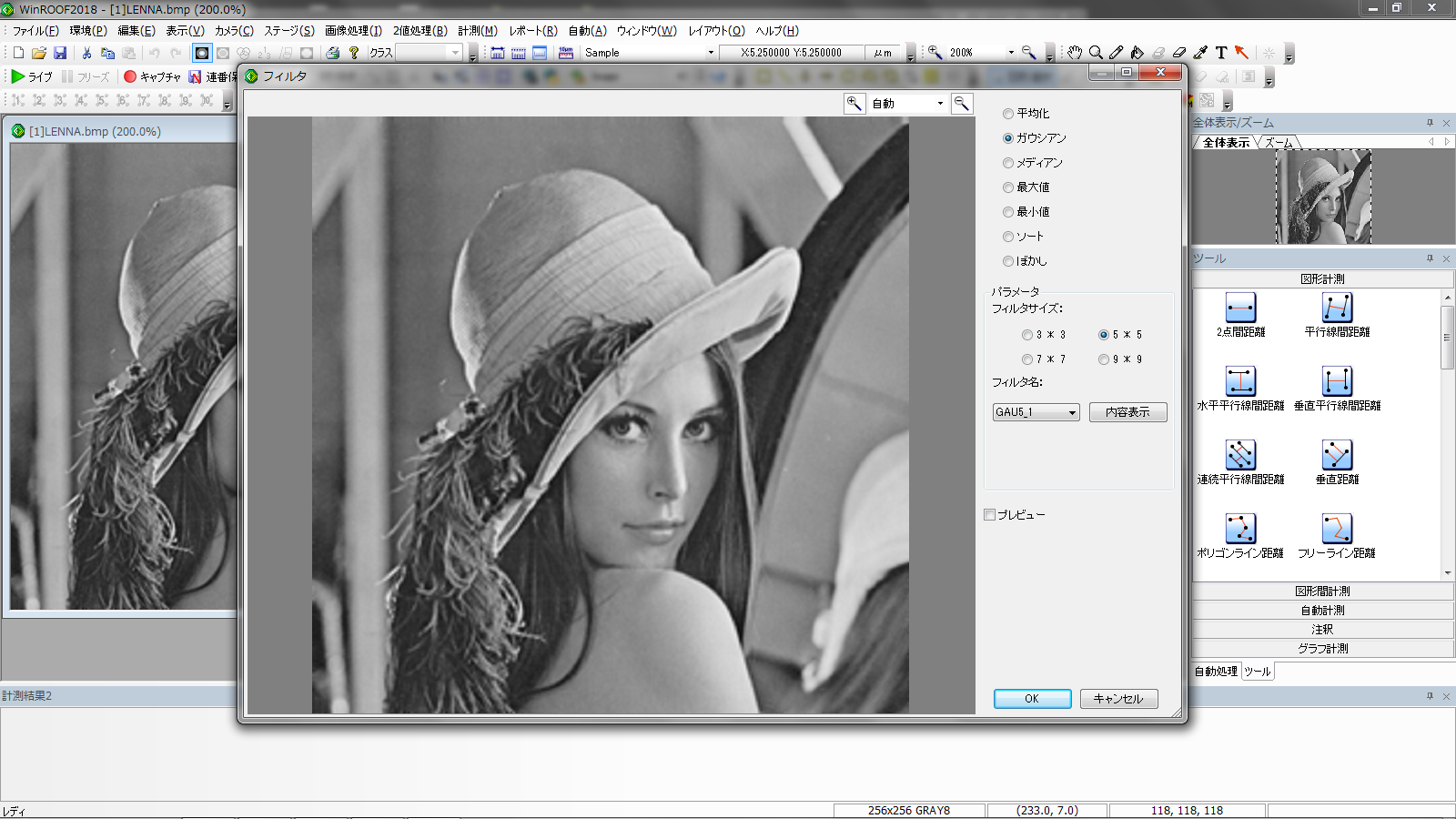Switch to the ズーム tab
The width and height of the screenshot is (1456, 819).
[x=1279, y=143]
